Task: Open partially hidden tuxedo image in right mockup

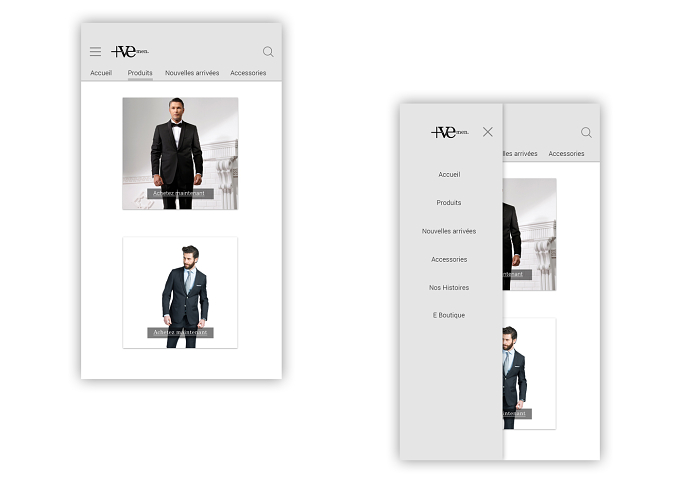Action: (x=530, y=234)
